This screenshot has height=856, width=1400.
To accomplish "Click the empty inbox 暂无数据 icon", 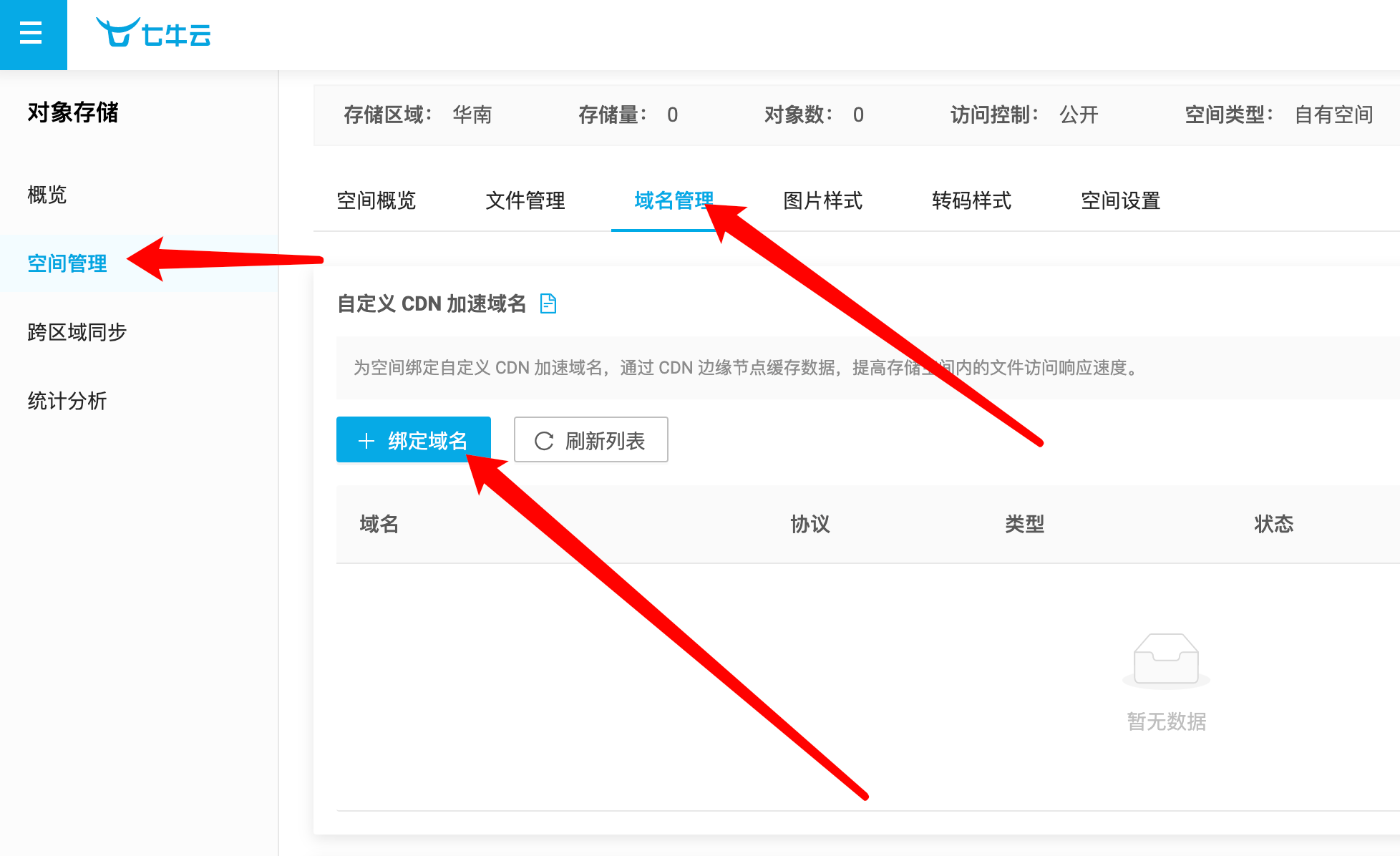I will click(1166, 660).
